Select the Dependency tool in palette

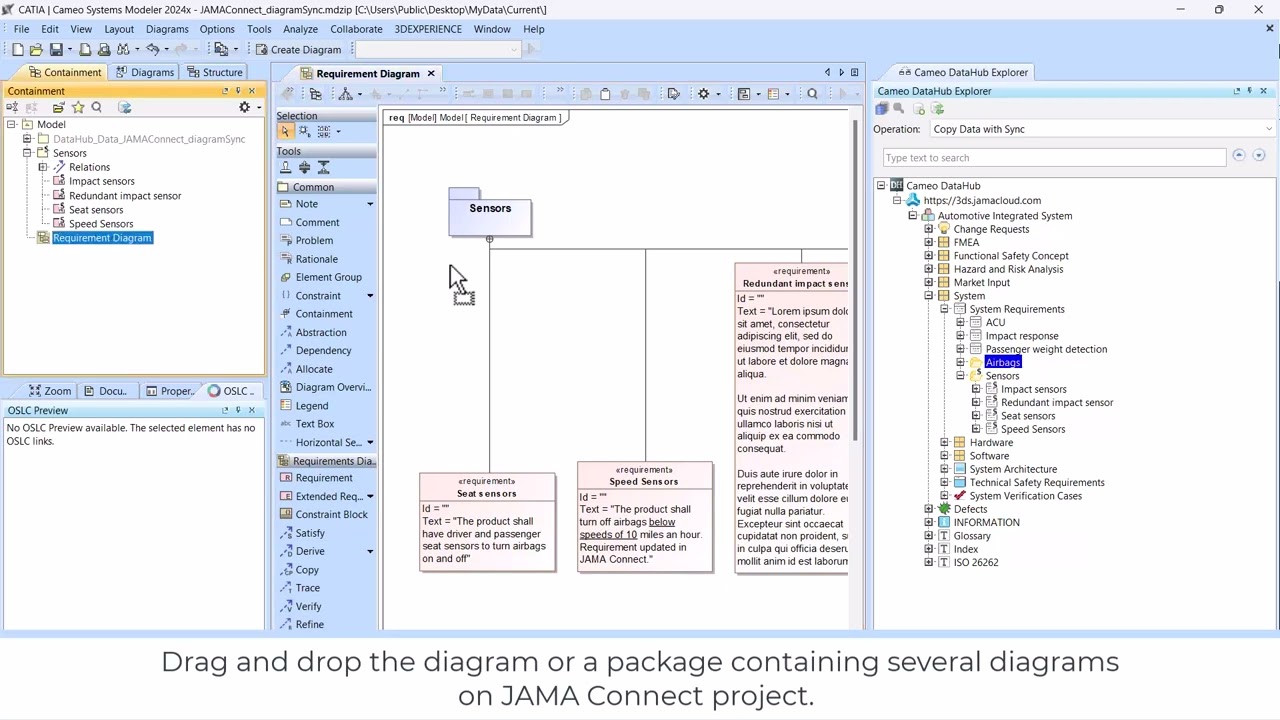point(323,351)
